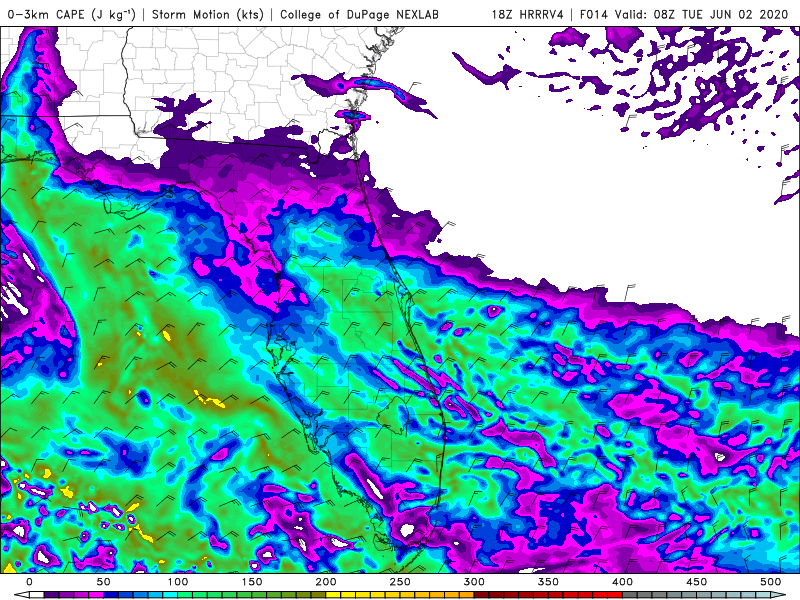Click the color bar label '250'
Screen dimensions: 800x600
(x=399, y=582)
